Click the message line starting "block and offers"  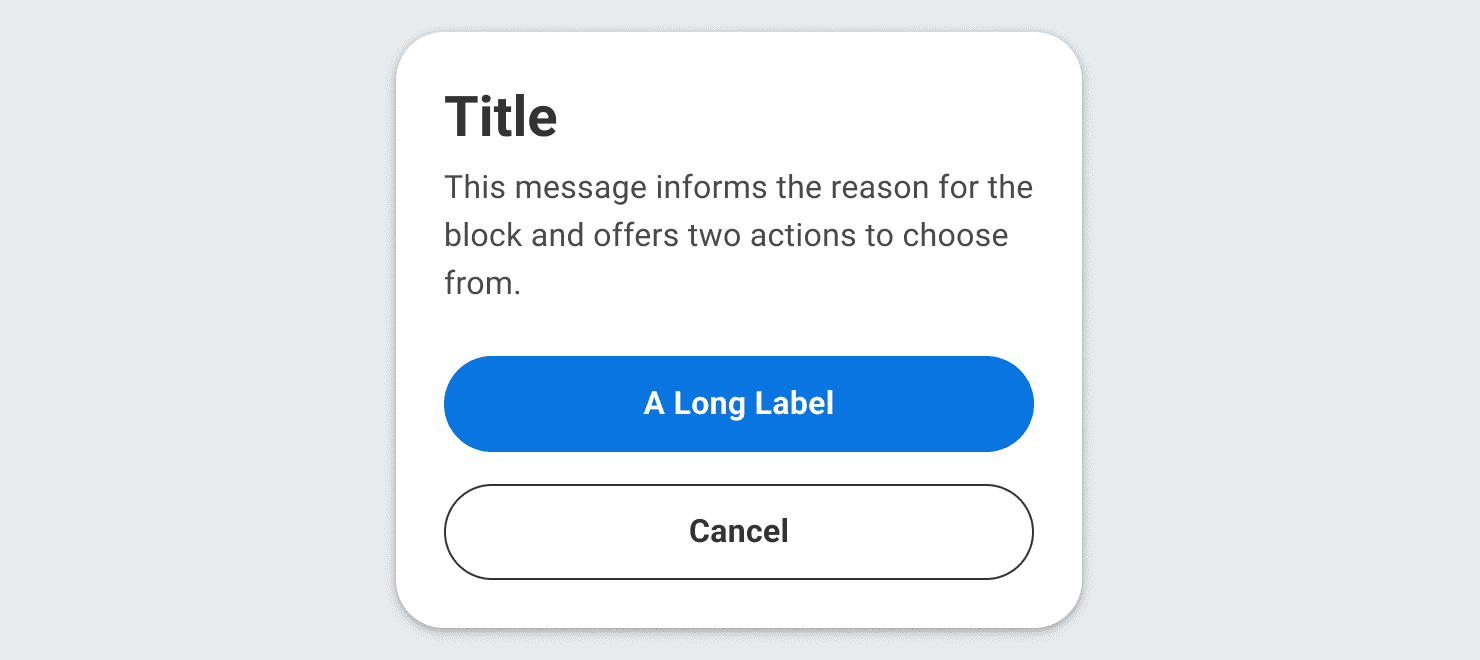726,235
